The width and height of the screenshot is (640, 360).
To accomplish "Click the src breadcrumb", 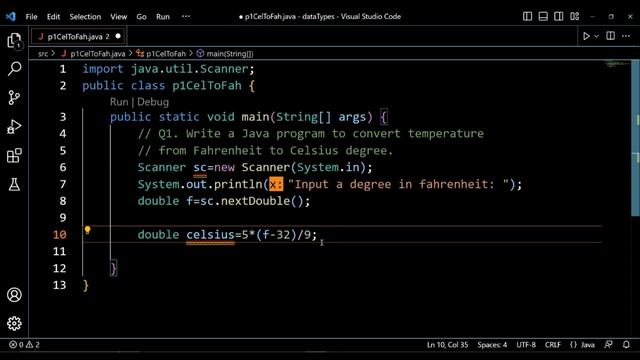I will [x=43, y=53].
